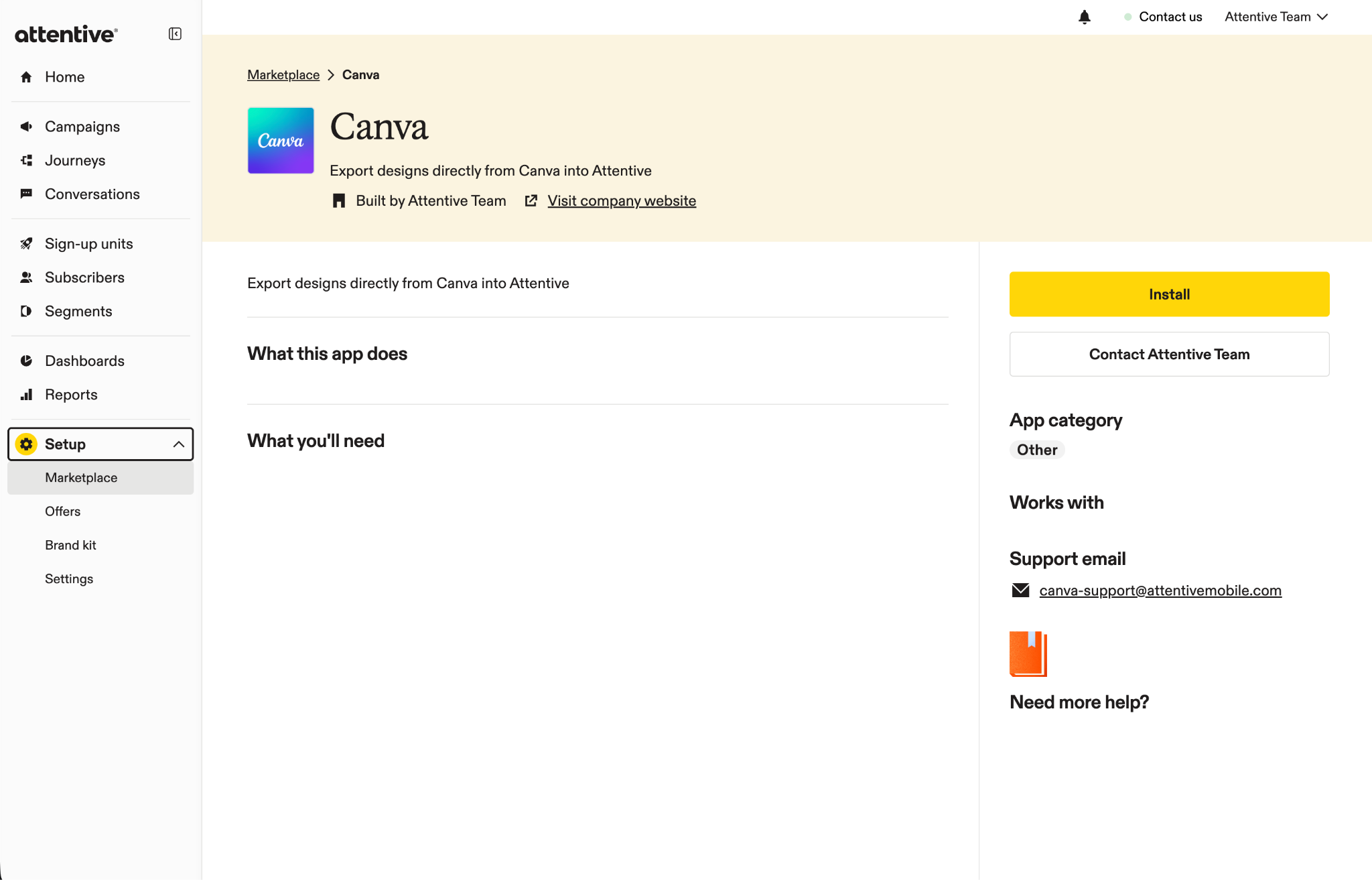Viewport: 1372px width, 880px height.
Task: Click the App category heading
Action: point(1066,420)
